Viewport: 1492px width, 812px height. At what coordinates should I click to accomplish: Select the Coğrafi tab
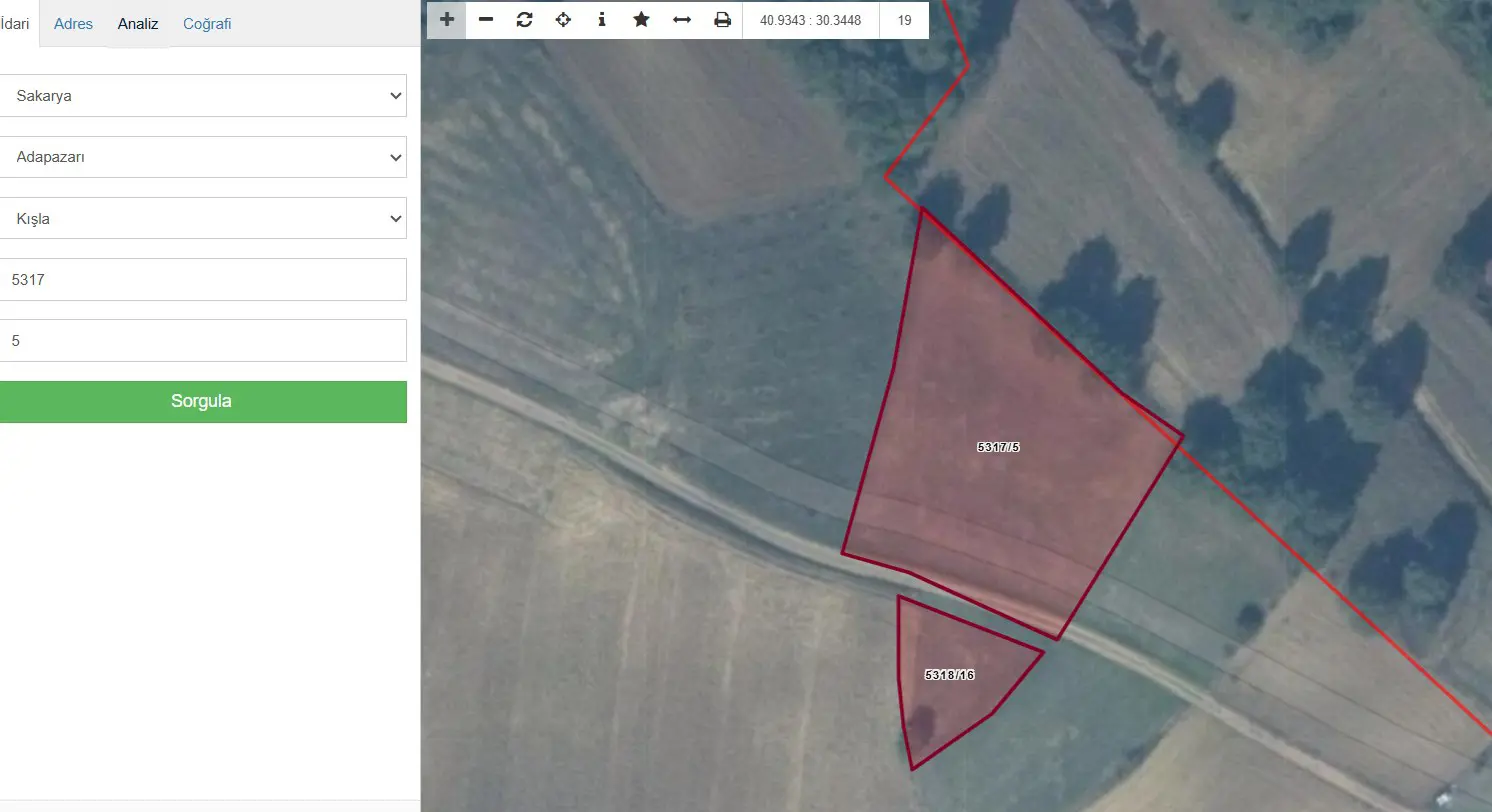coord(207,24)
